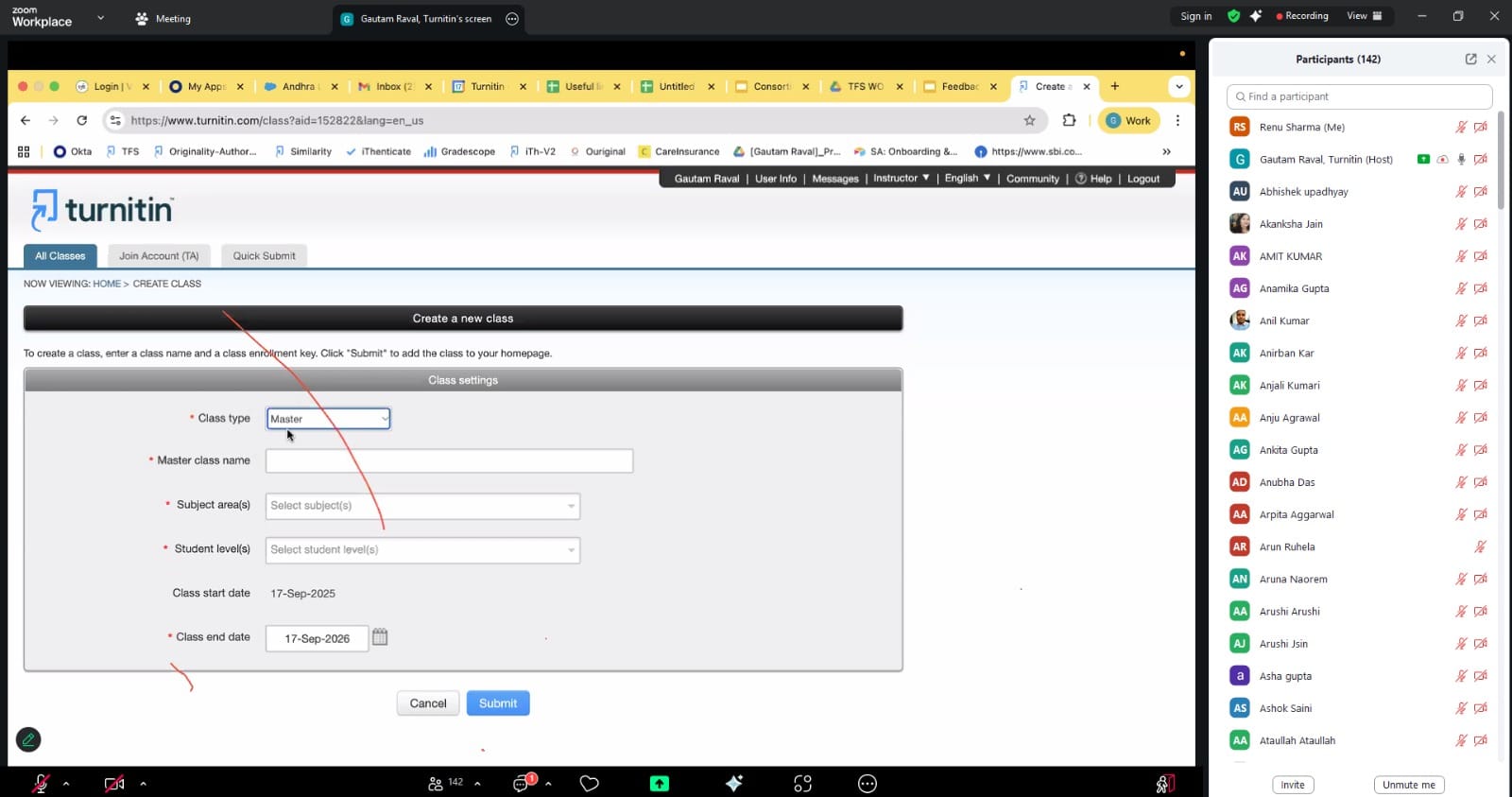Expand the Subject area(s) dropdown
Image resolution: width=1512 pixels, height=797 pixels.
coord(422,506)
